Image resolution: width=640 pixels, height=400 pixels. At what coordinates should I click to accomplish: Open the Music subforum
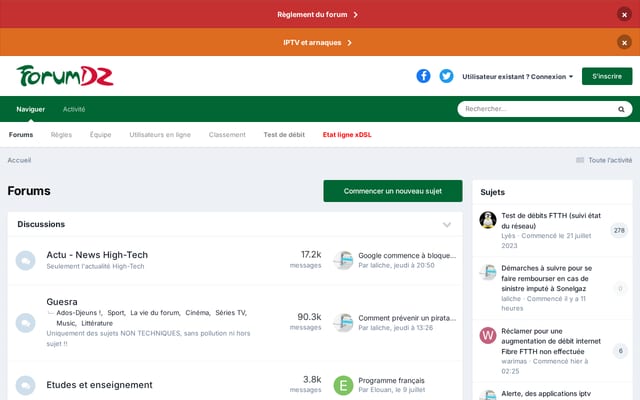(x=66, y=323)
